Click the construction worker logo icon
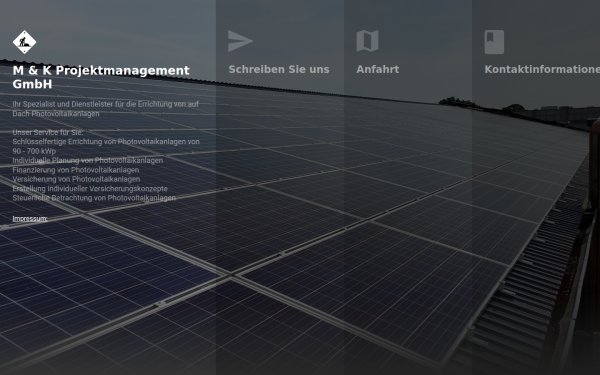This screenshot has width=600, height=375. click(x=24, y=42)
